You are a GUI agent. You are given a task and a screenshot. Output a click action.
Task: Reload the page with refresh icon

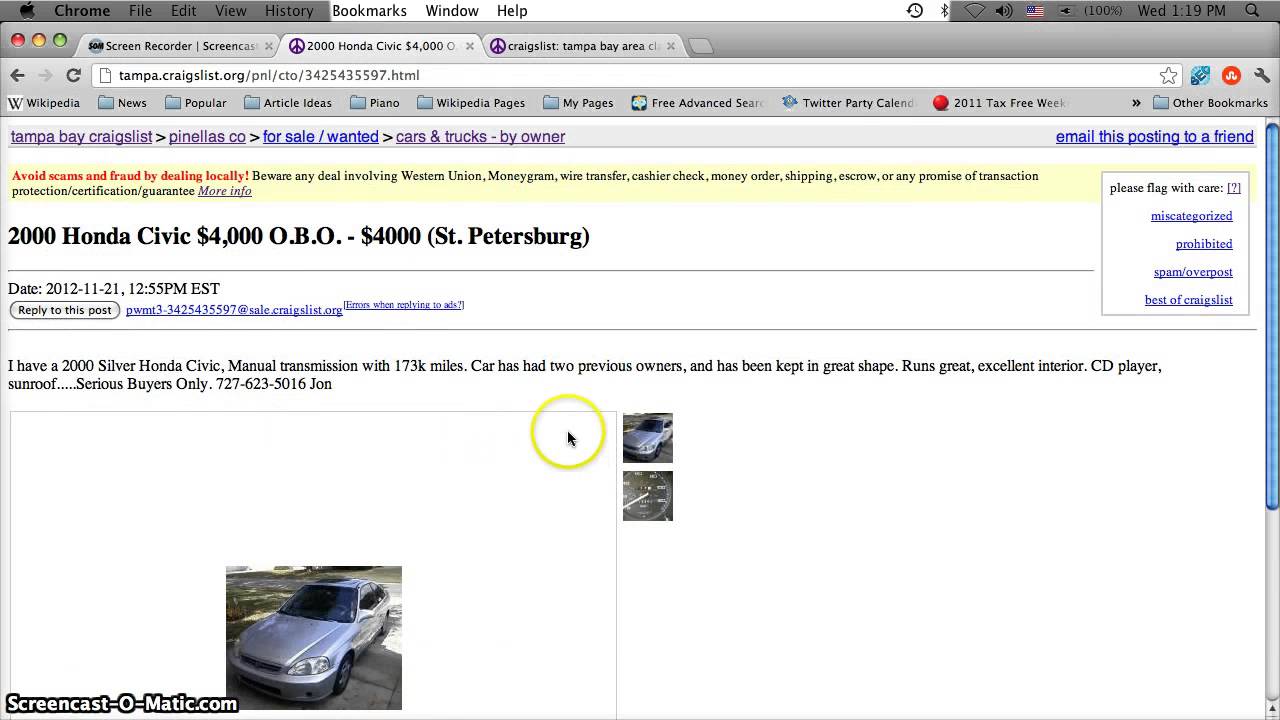pos(73,75)
